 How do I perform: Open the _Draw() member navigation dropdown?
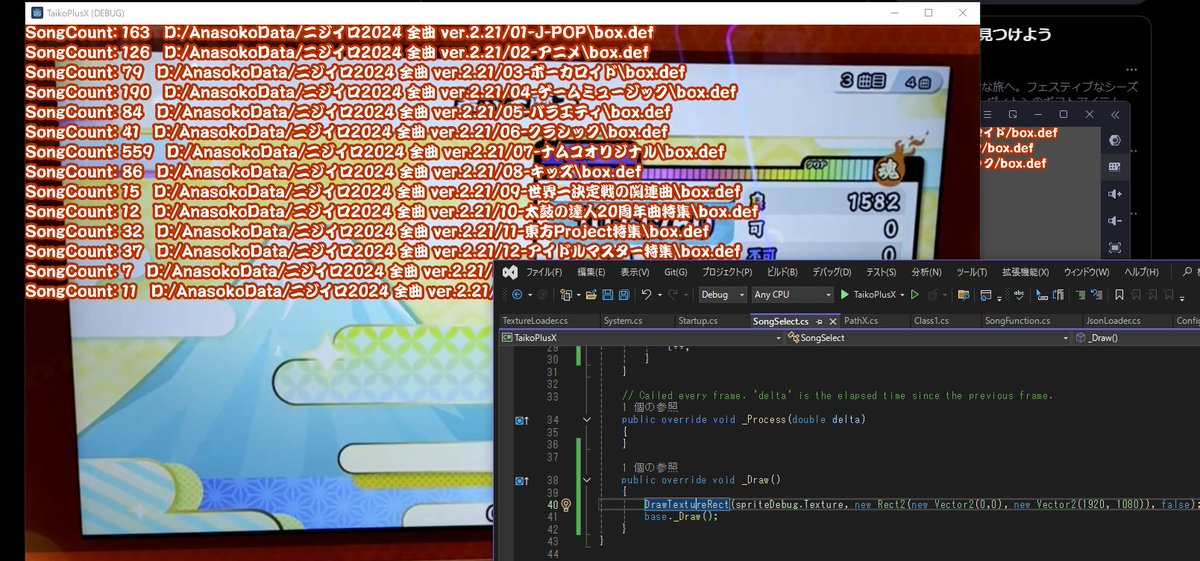(x=1136, y=338)
